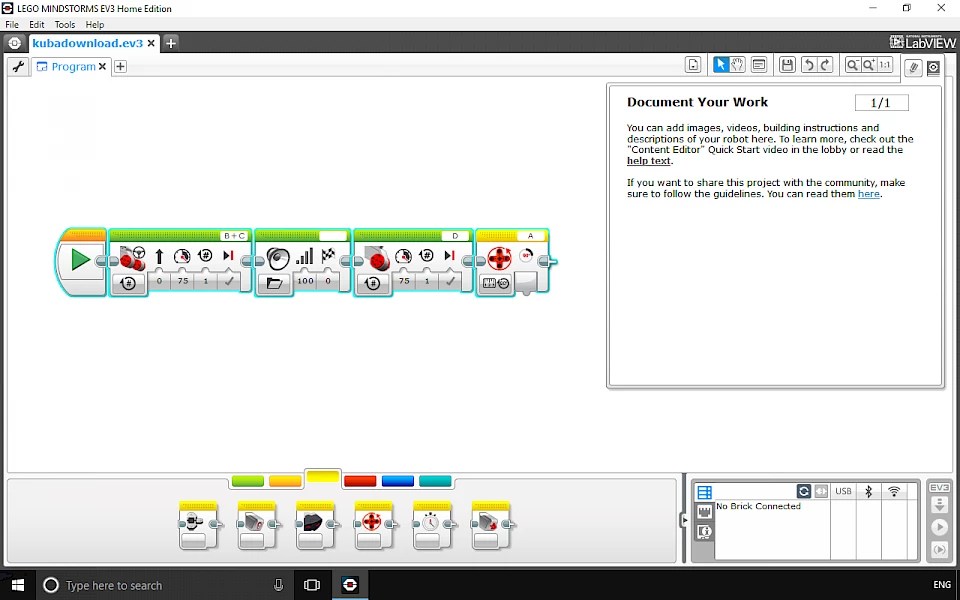
Task: Save the project with floppy disk icon
Action: pos(787,64)
